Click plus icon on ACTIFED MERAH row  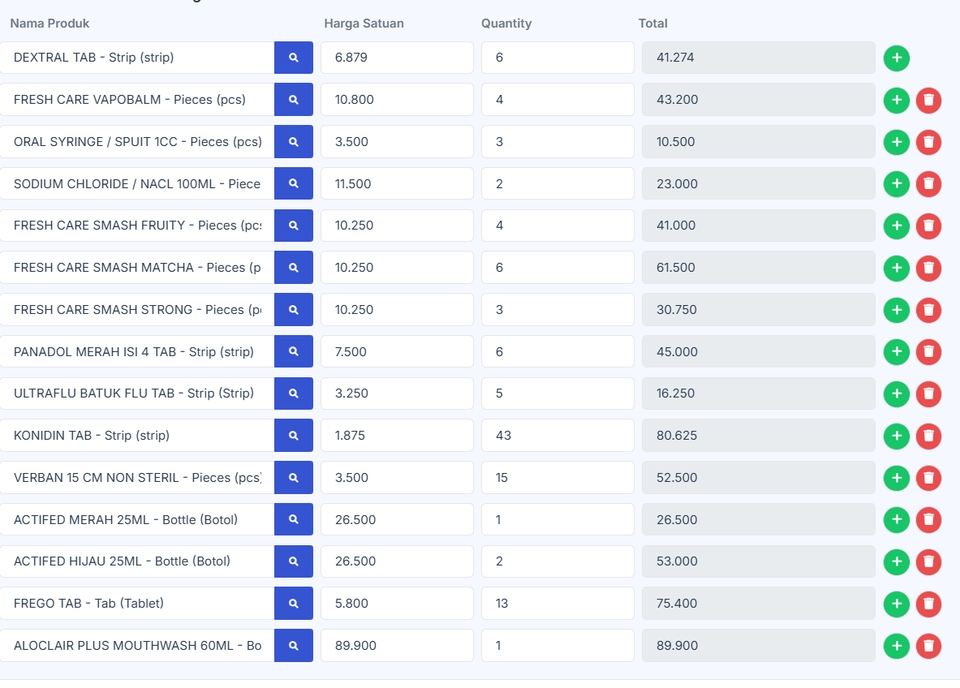[896, 520]
